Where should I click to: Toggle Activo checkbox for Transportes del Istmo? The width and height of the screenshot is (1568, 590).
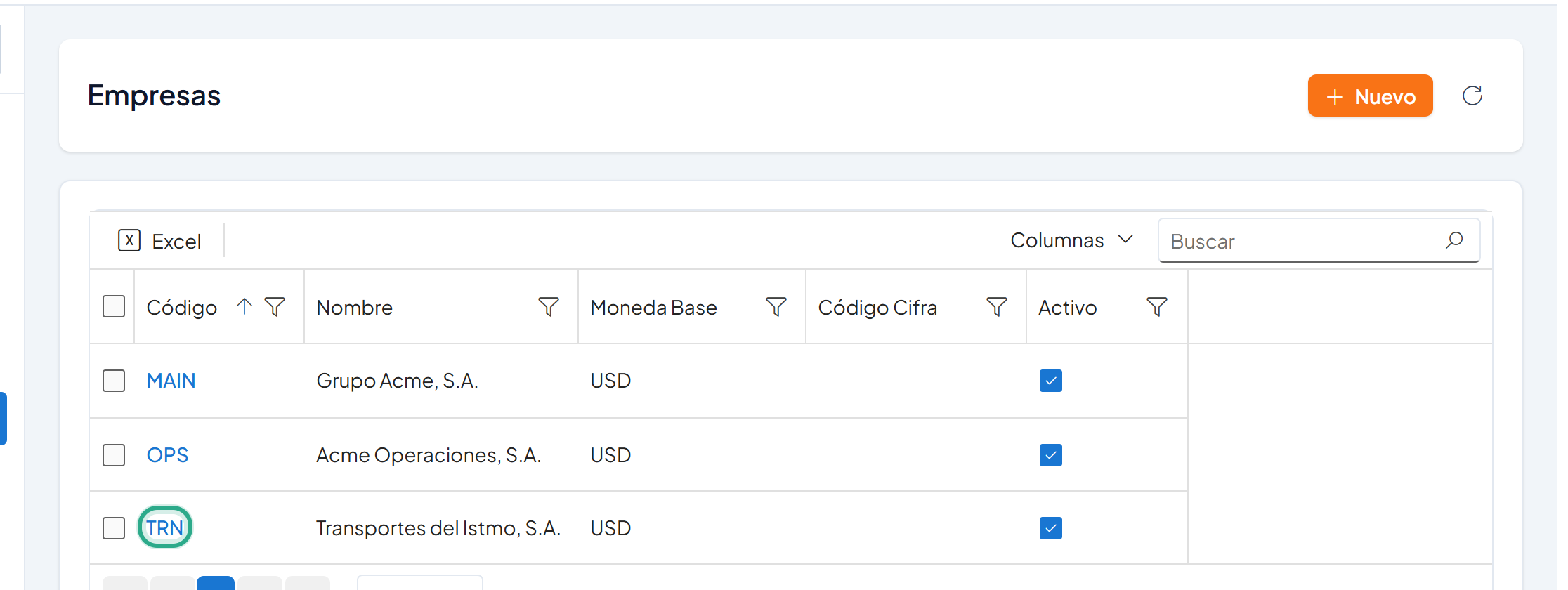(1051, 528)
